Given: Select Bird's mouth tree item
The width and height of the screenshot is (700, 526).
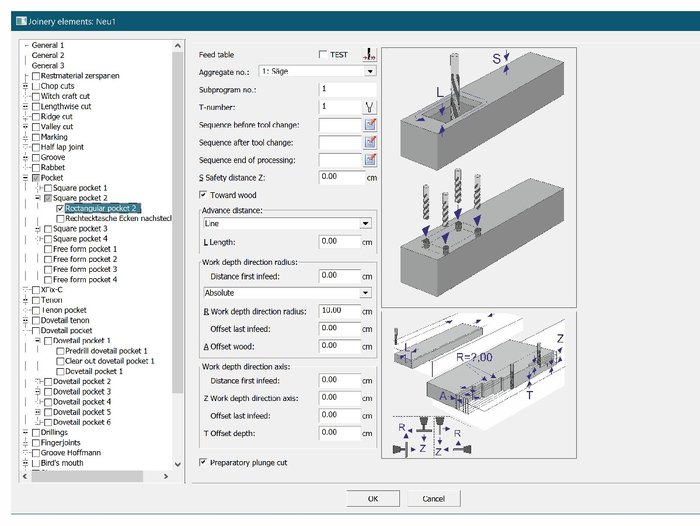Looking at the screenshot, I should (62, 463).
